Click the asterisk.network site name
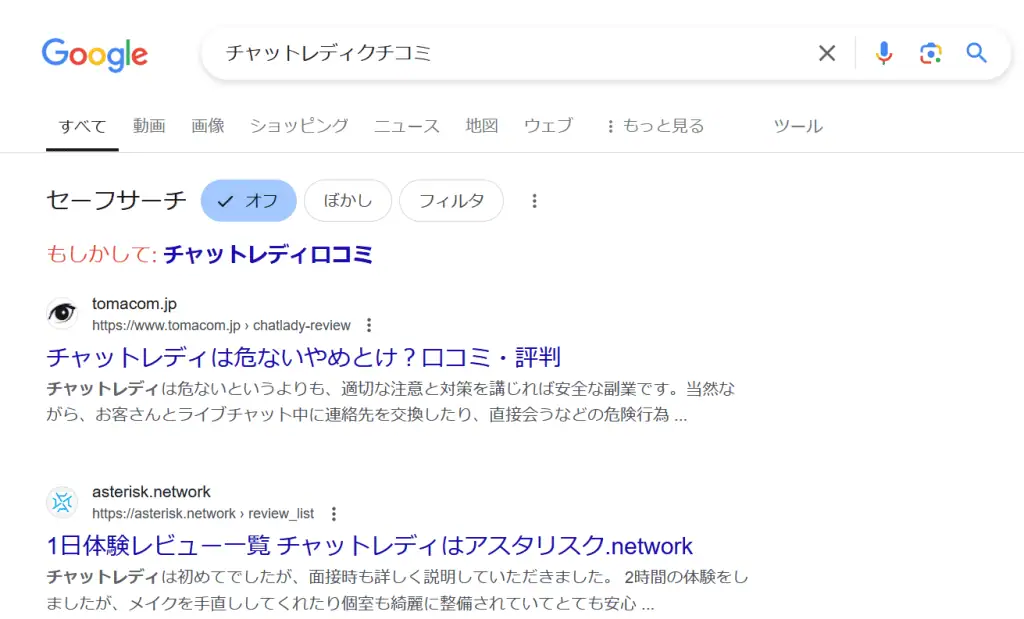Image resolution: width=1024 pixels, height=619 pixels. 152,492
